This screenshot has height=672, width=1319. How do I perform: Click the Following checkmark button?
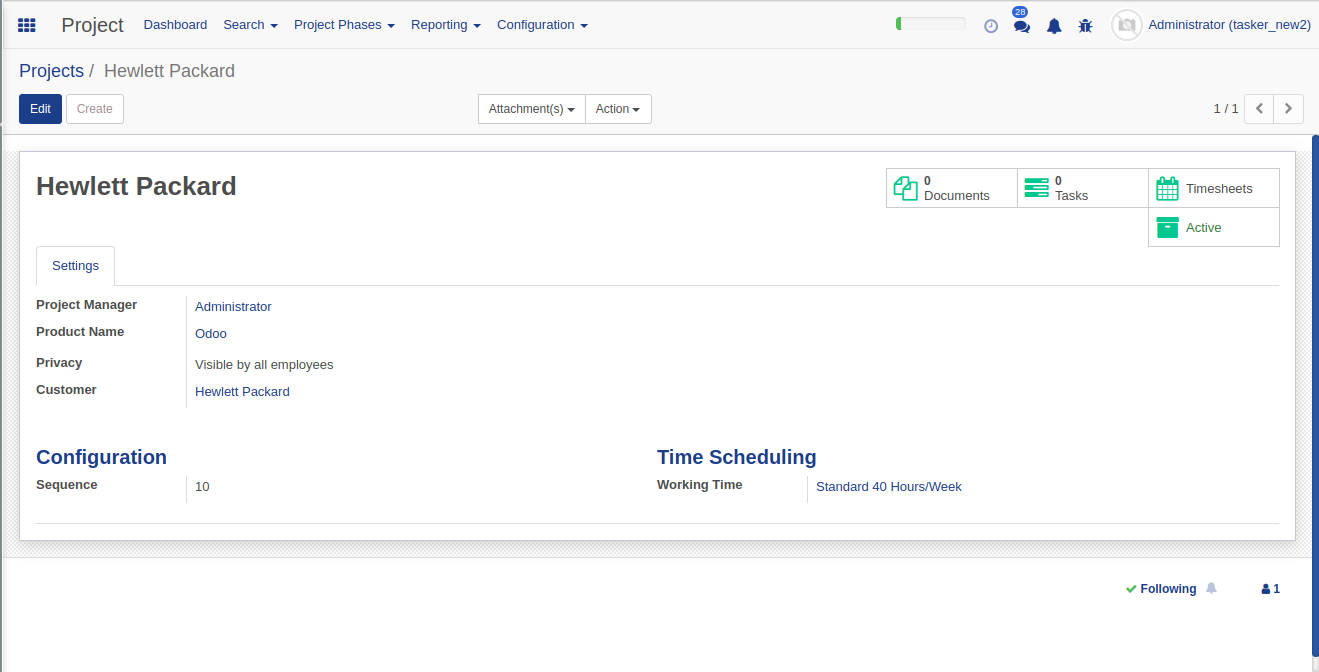(1161, 589)
